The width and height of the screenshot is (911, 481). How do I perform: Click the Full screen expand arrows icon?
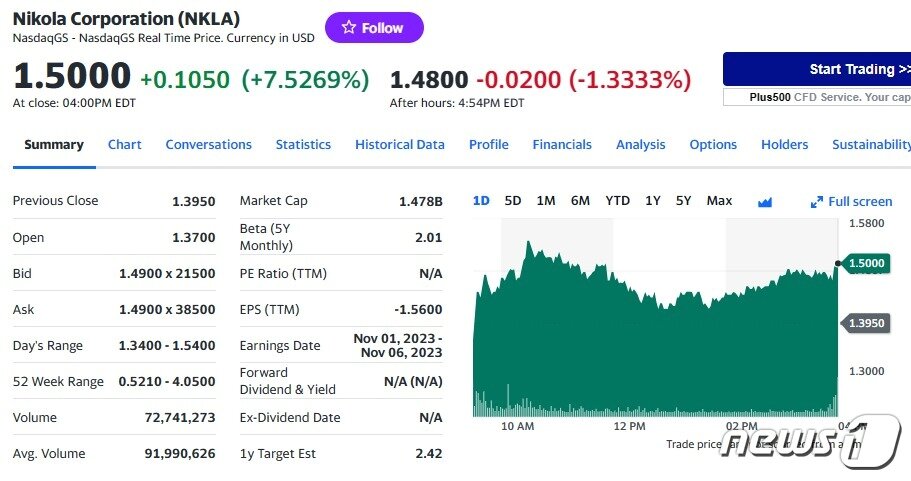(x=817, y=202)
